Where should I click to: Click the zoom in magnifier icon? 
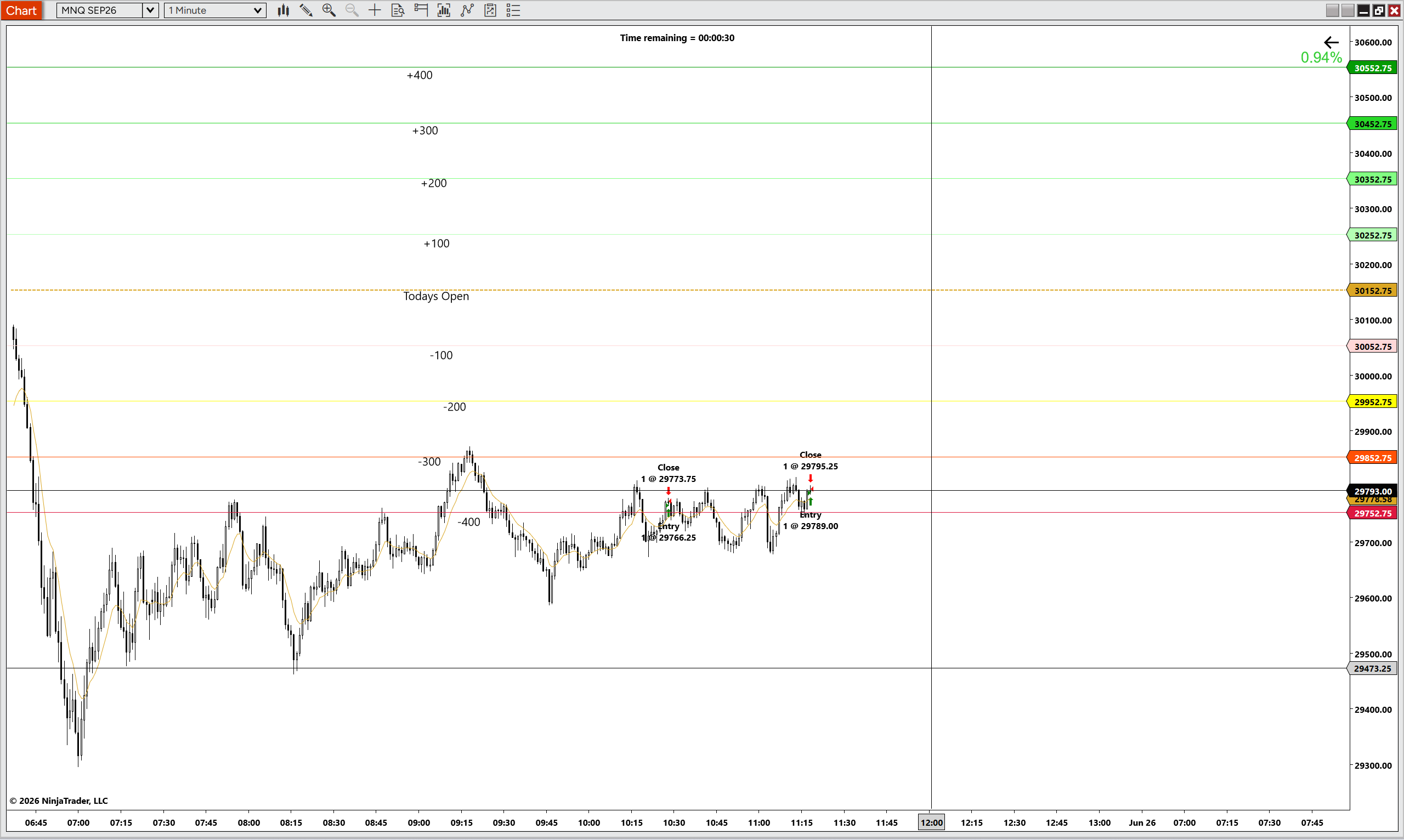pyautogui.click(x=329, y=10)
